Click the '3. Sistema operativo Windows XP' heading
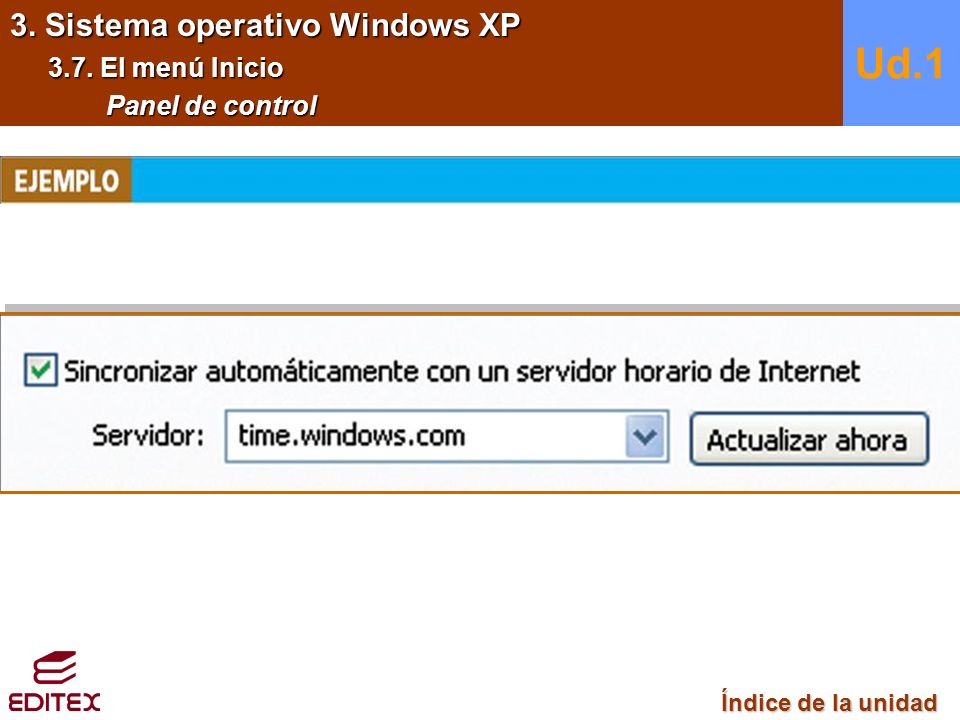Image resolution: width=960 pixels, height=720 pixels. (x=265, y=26)
